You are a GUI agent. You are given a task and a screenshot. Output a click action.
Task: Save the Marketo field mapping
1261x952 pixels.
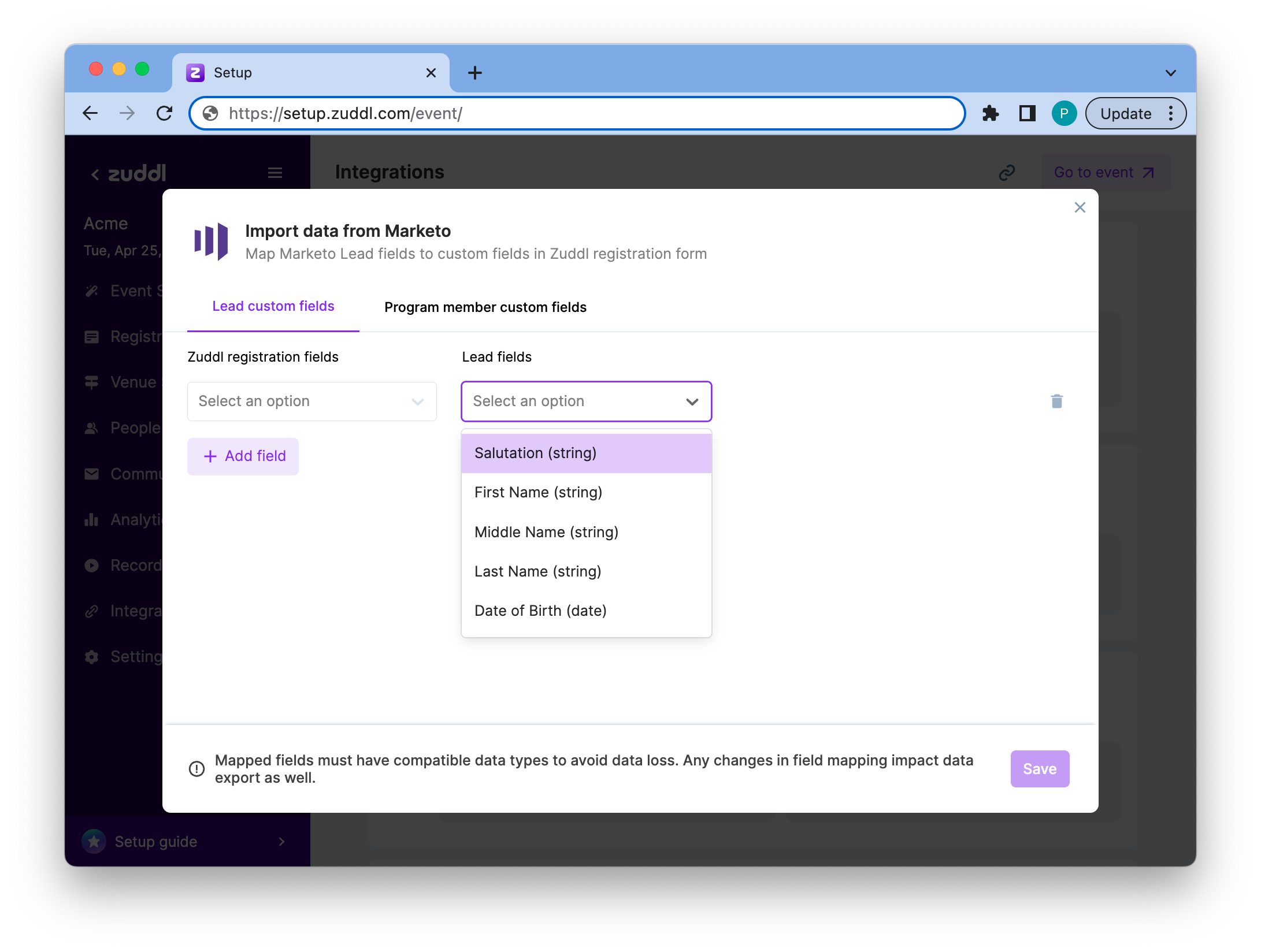(1040, 768)
